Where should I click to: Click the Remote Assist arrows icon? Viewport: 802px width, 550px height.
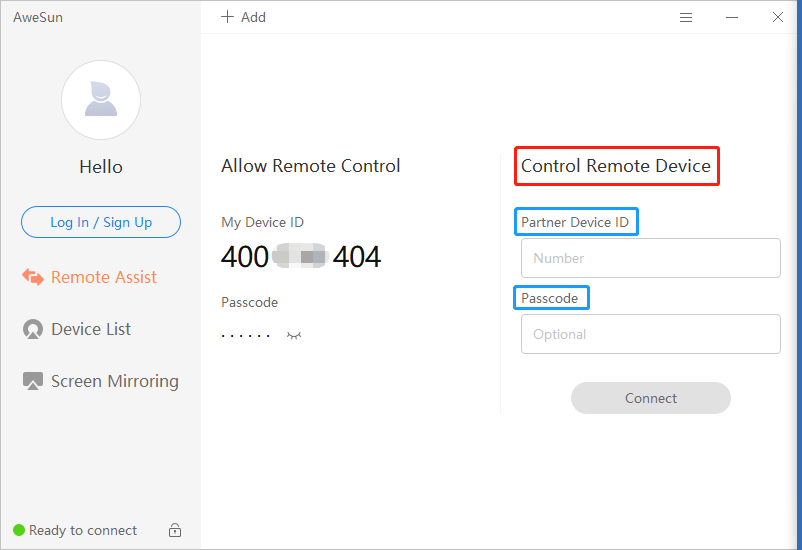tap(33, 278)
